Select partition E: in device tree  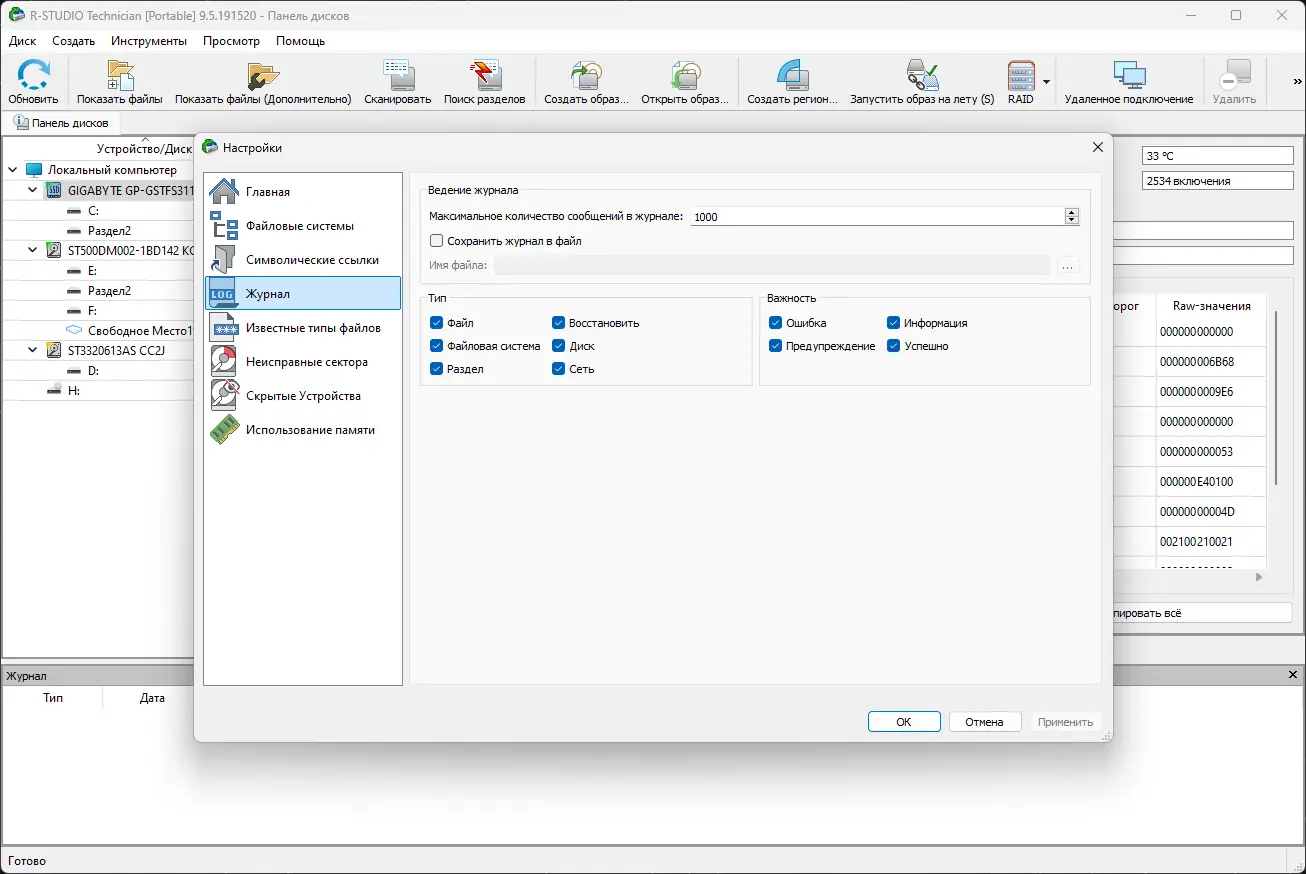coord(92,270)
